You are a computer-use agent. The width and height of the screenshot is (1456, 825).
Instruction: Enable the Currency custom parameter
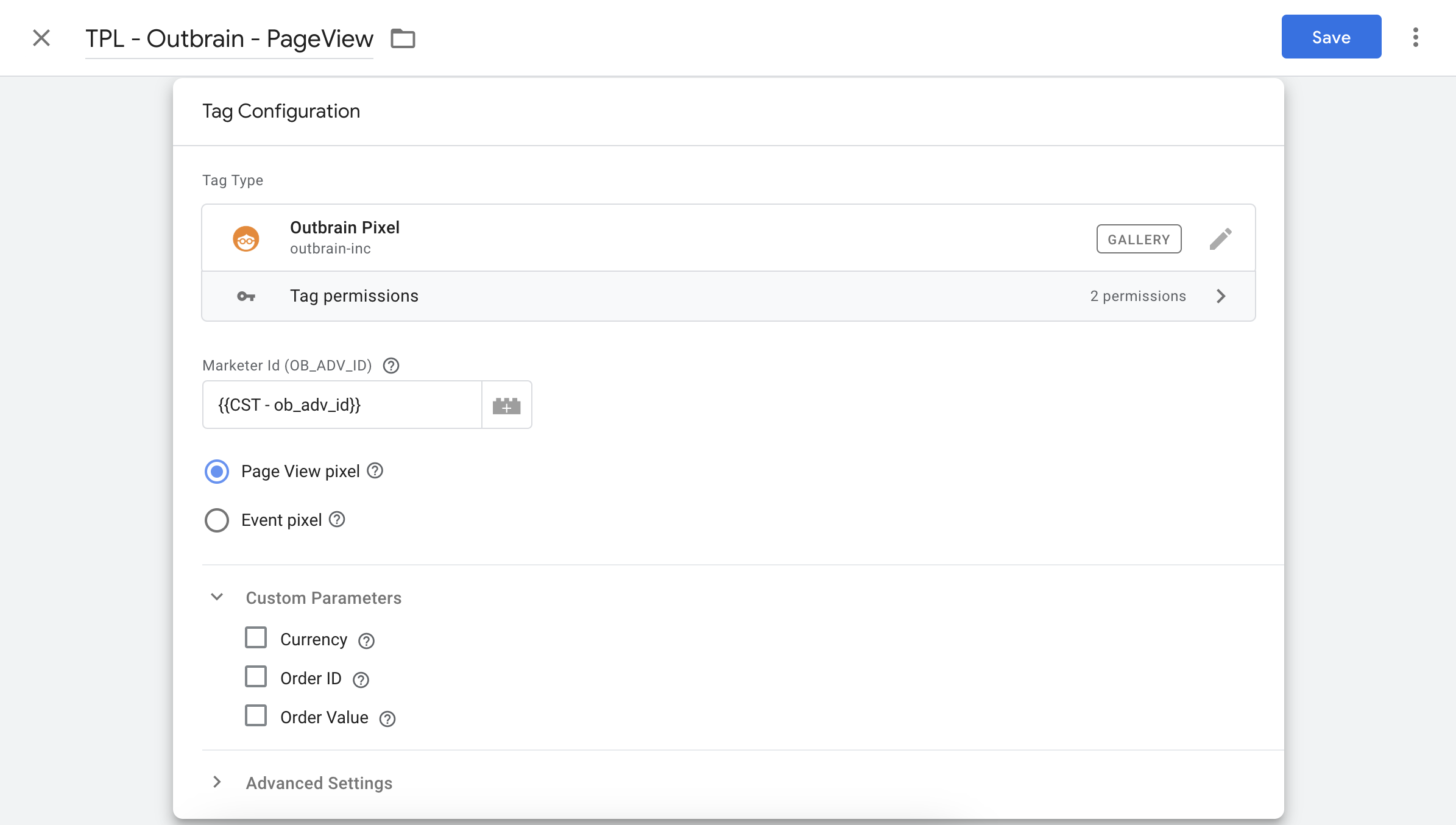pos(256,637)
